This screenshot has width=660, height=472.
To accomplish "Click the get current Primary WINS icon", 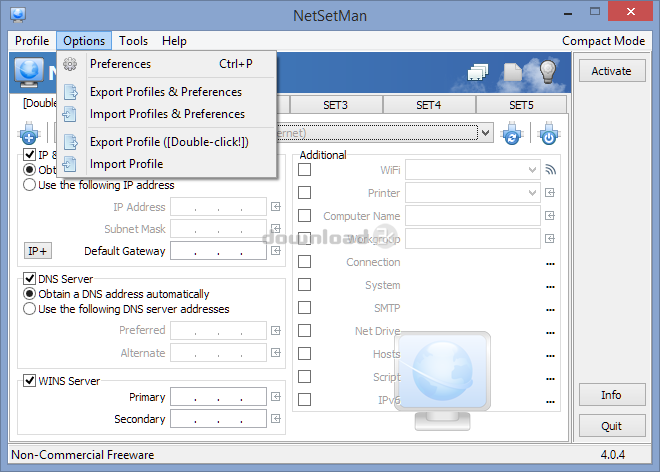I will pyautogui.click(x=276, y=397).
